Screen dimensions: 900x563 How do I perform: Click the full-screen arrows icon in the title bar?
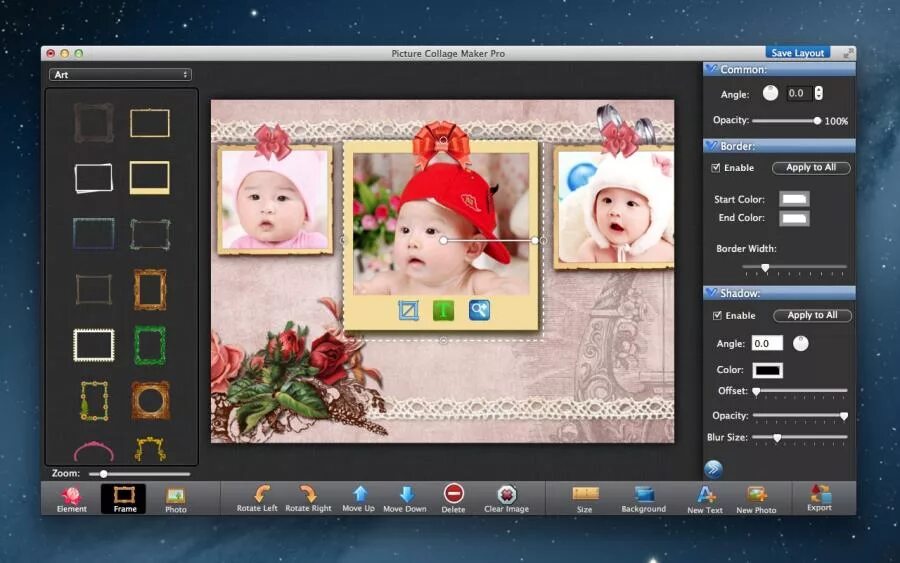(x=848, y=53)
